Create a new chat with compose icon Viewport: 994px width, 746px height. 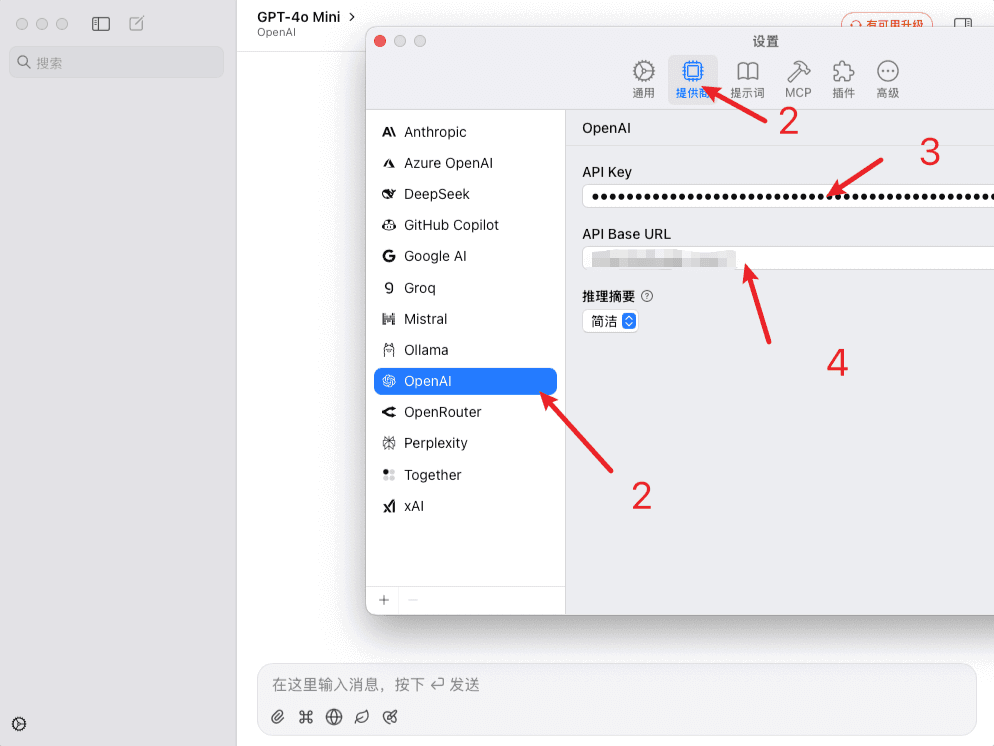tap(136, 24)
